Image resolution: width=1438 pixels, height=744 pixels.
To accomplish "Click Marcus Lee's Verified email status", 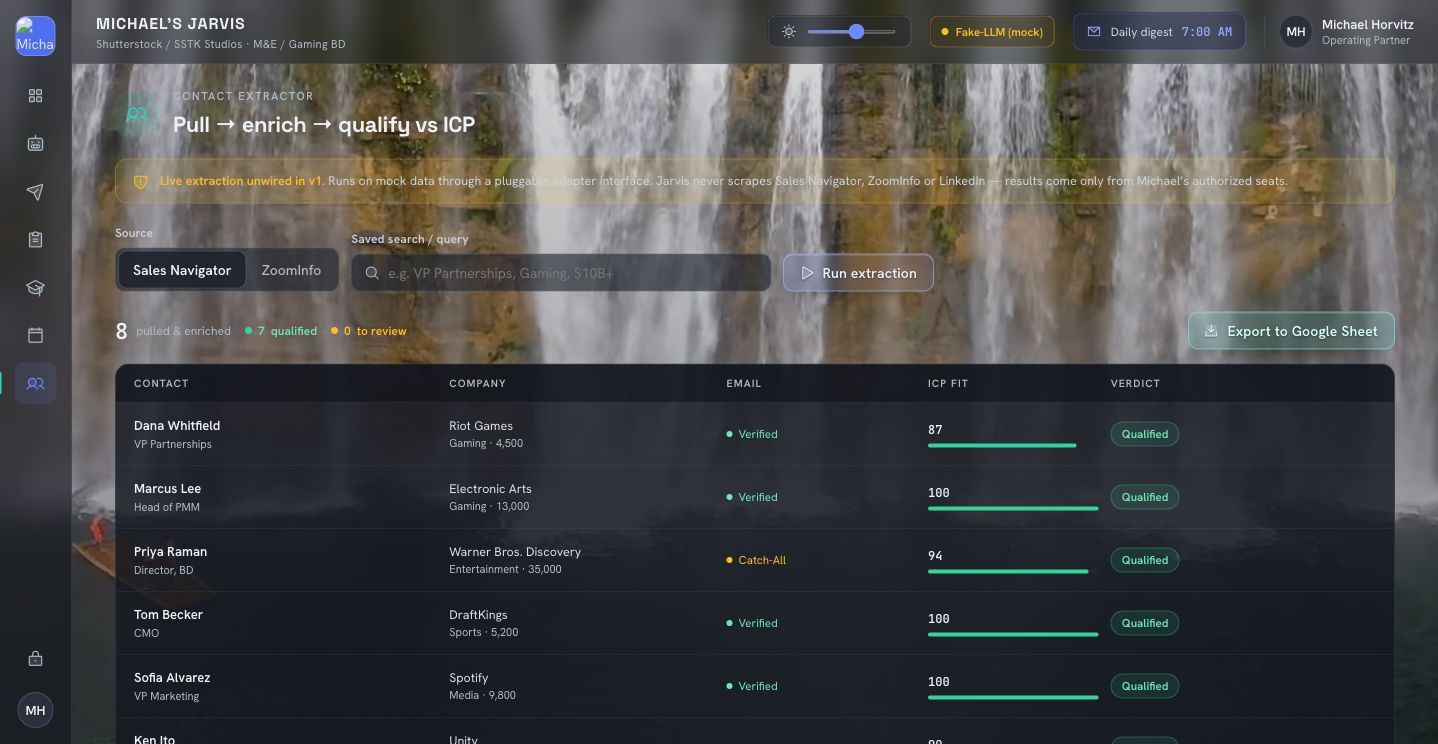I will [752, 497].
